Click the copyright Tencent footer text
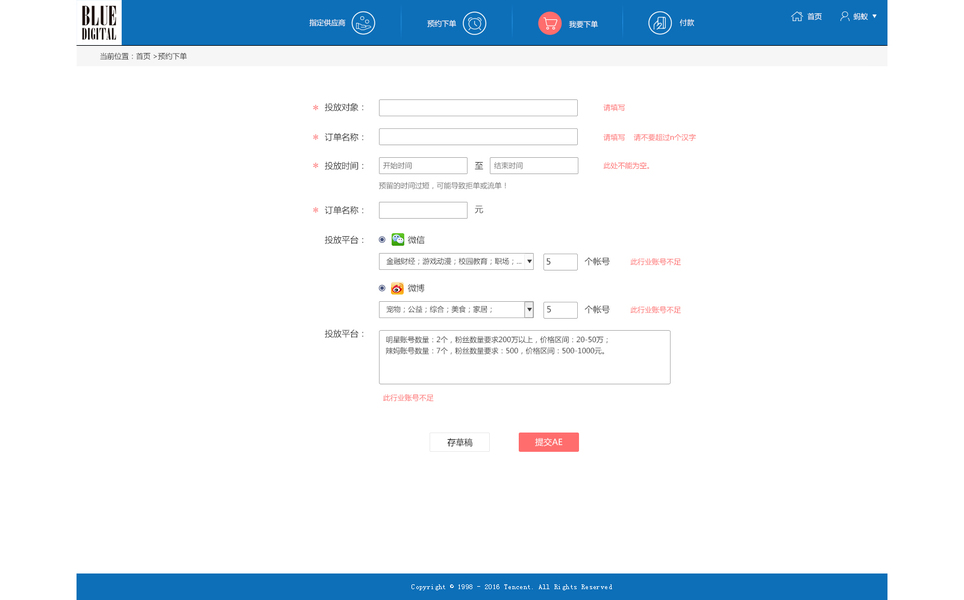The width and height of the screenshot is (964, 600). click(x=512, y=587)
